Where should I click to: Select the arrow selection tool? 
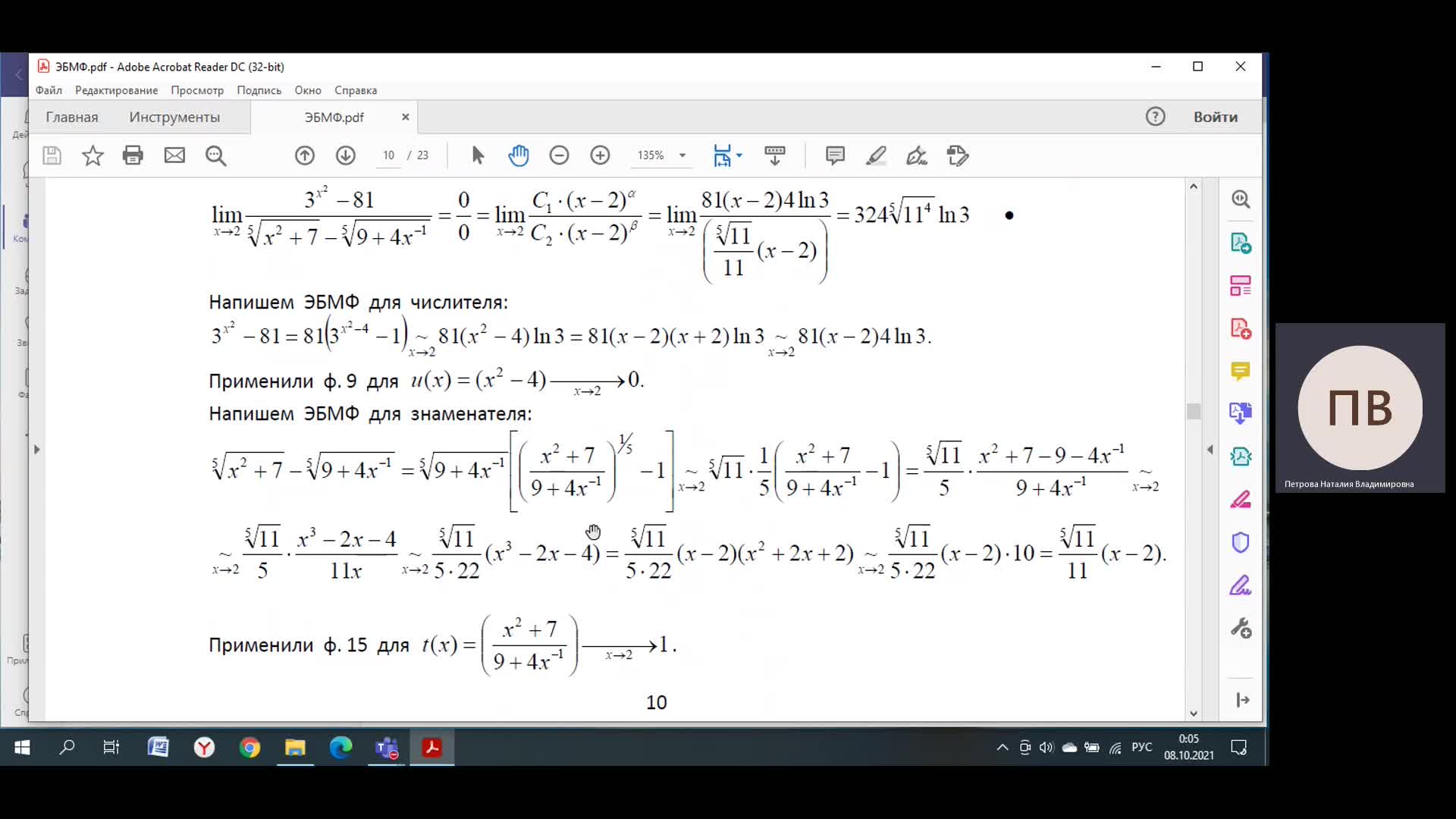pyautogui.click(x=478, y=155)
